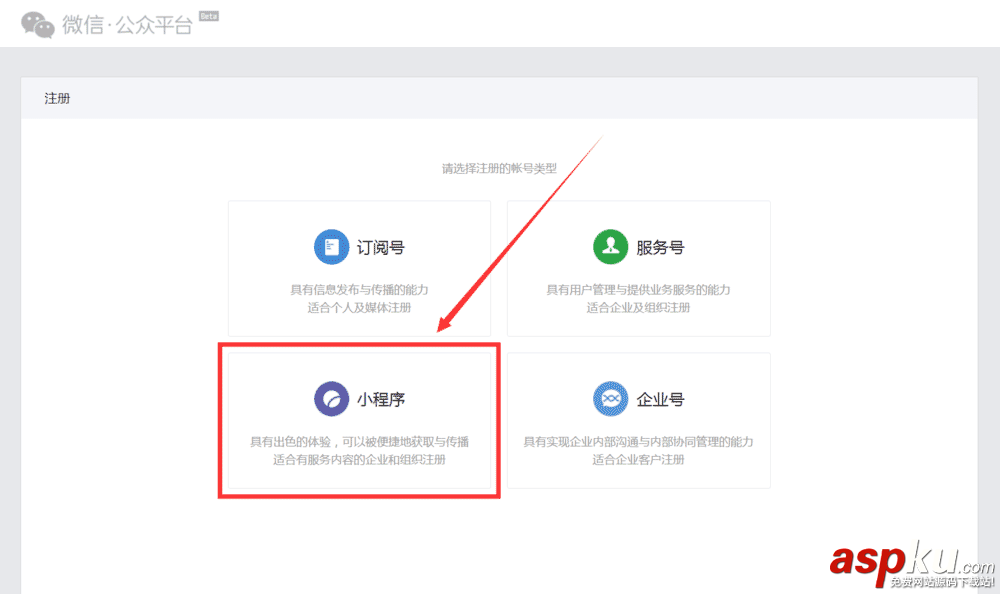Click the green 服务号 person icon
This screenshot has height=594, width=1000.
pyautogui.click(x=610, y=246)
